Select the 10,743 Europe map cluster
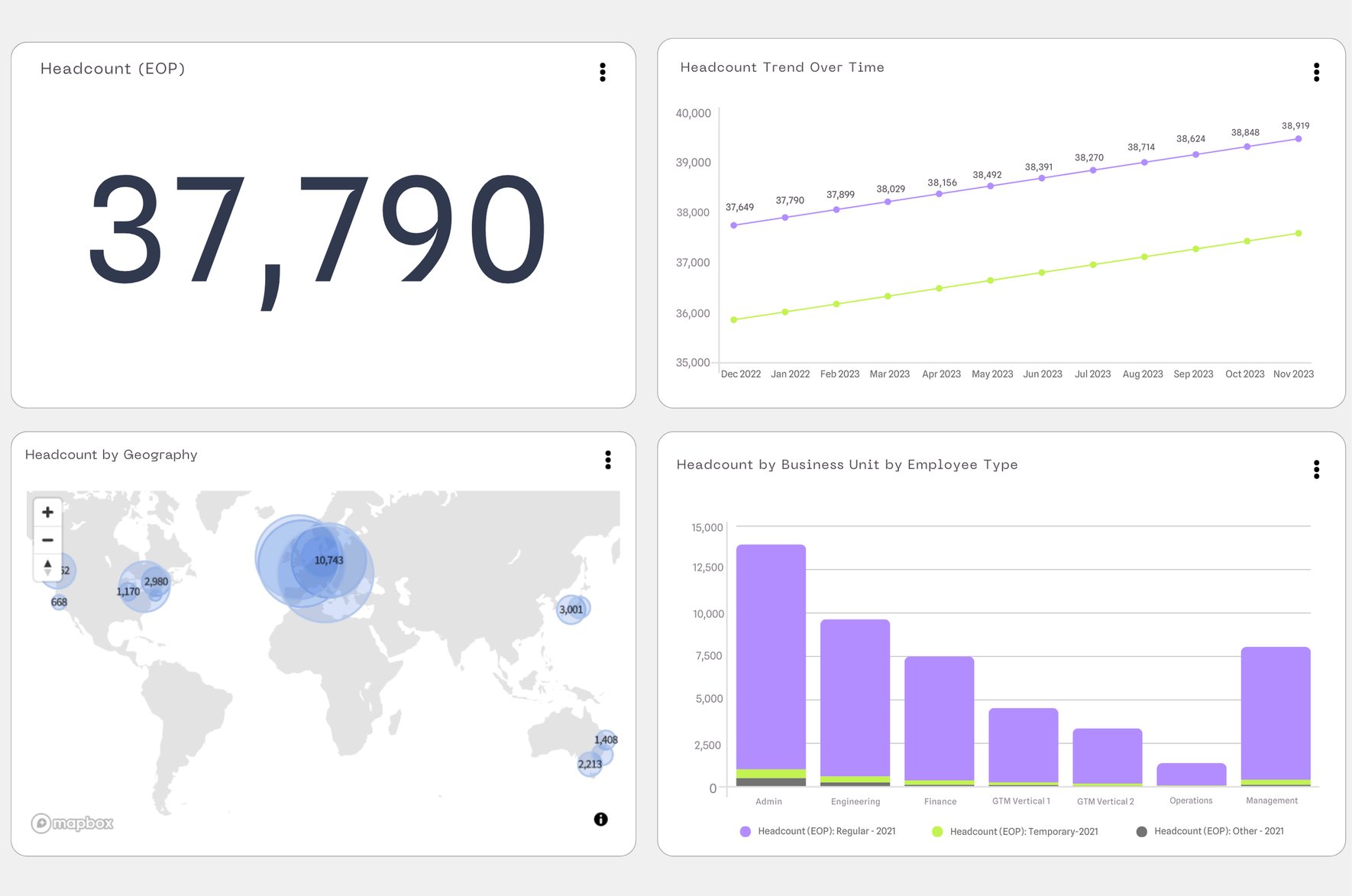Viewport: 1352px width, 896px height. (328, 560)
